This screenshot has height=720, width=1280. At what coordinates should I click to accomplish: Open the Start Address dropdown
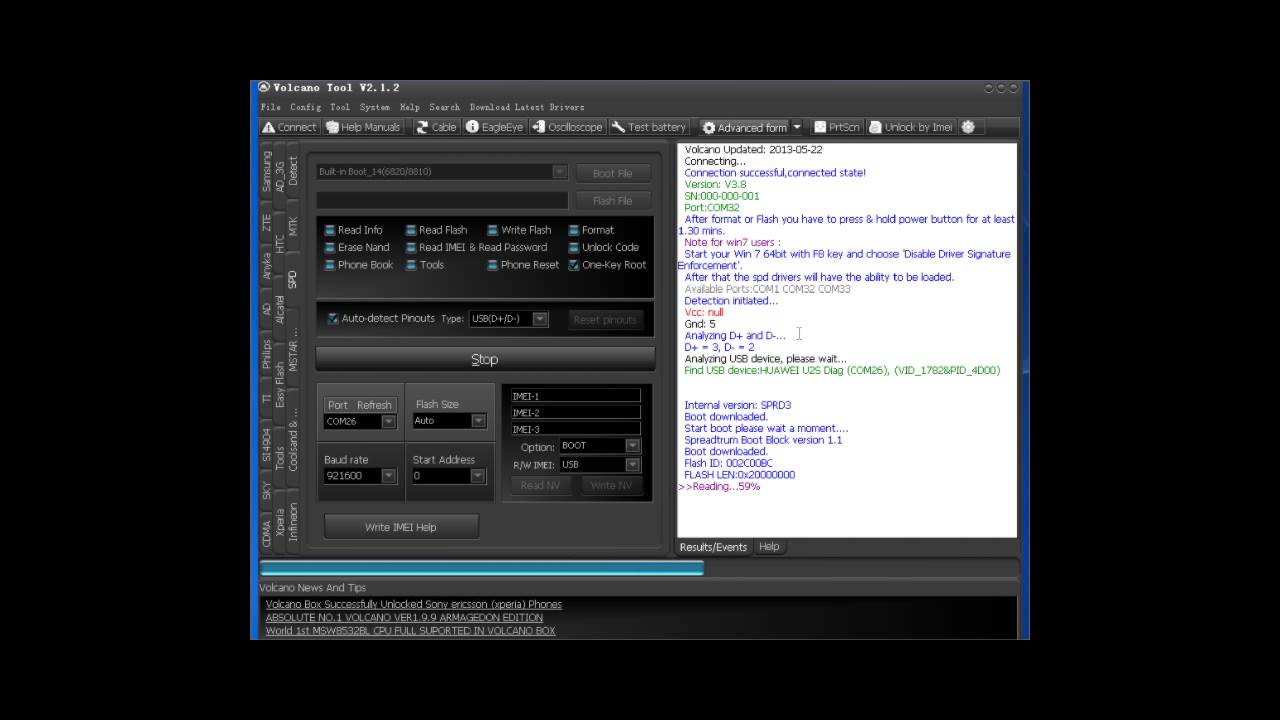coord(478,476)
